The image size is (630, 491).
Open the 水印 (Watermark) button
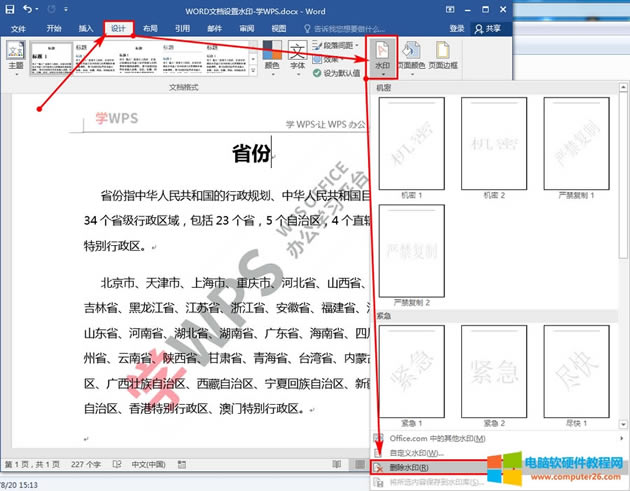tap(383, 54)
